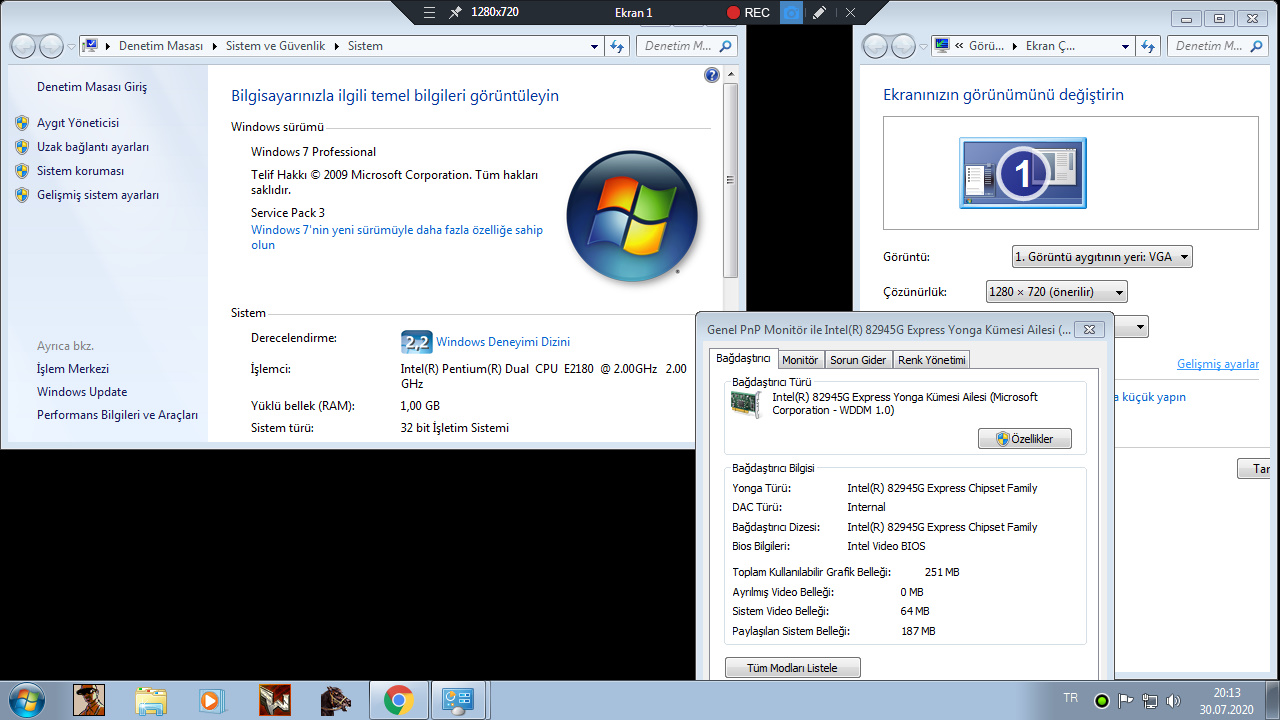Viewport: 1280px width, 720px height.
Task: Start recording with the REC button
Action: click(748, 12)
